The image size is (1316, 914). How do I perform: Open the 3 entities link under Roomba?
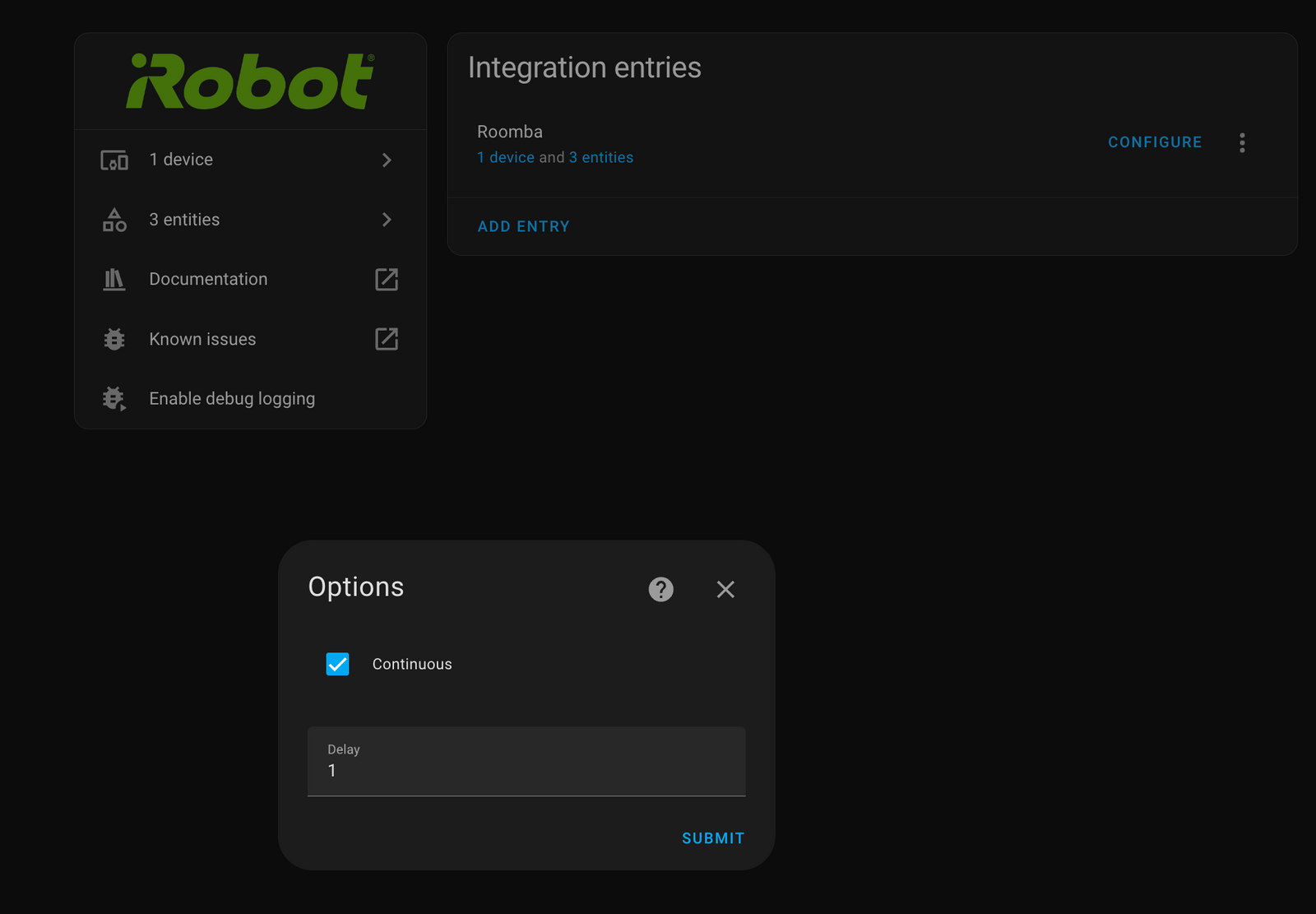pyautogui.click(x=601, y=157)
